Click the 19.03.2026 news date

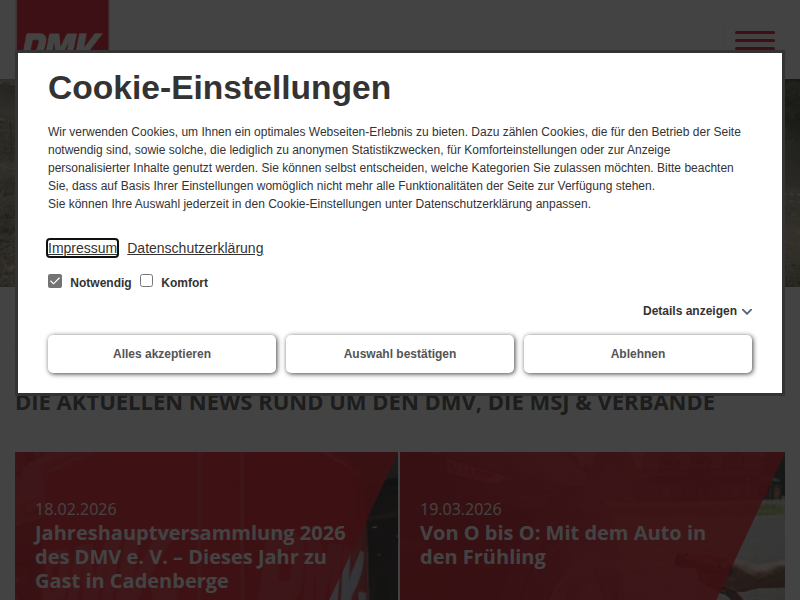point(460,509)
